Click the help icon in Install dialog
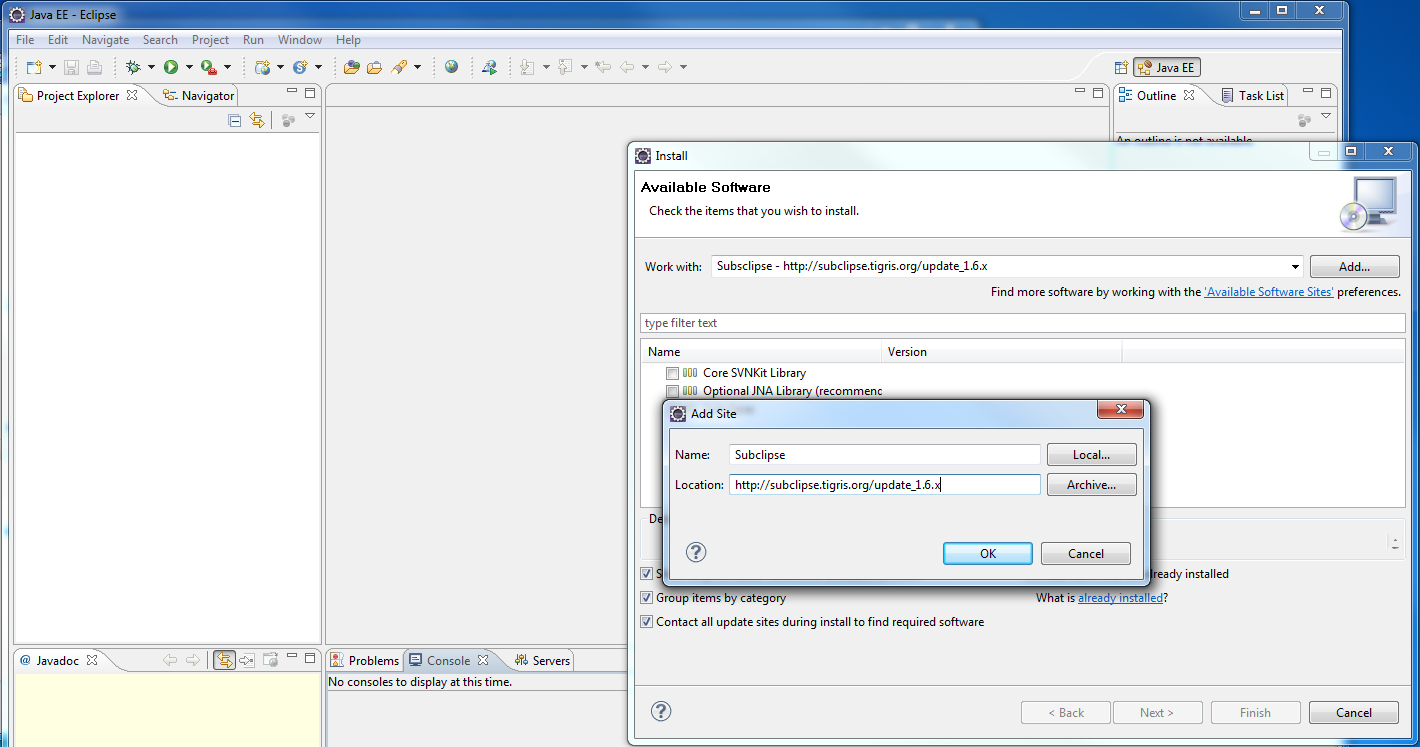 [x=661, y=711]
